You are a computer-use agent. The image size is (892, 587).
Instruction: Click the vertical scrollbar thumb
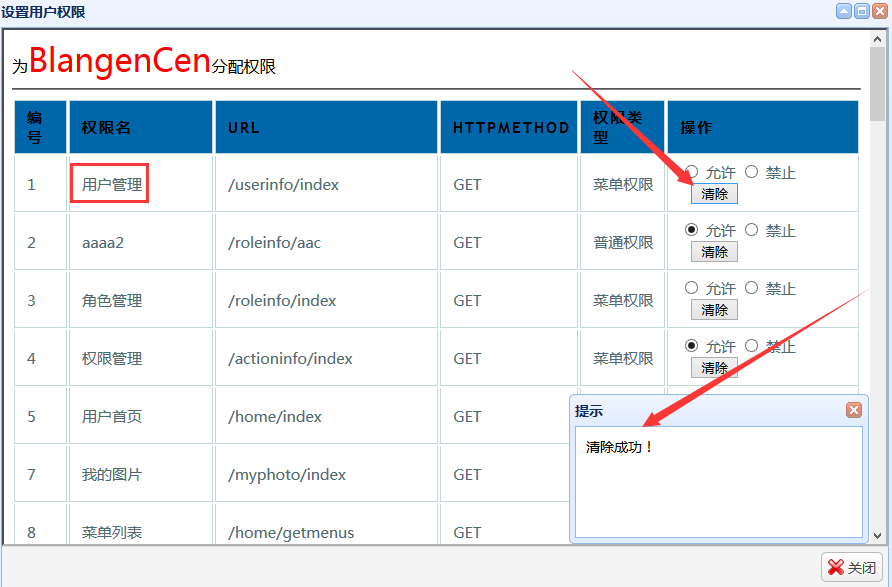click(877, 84)
